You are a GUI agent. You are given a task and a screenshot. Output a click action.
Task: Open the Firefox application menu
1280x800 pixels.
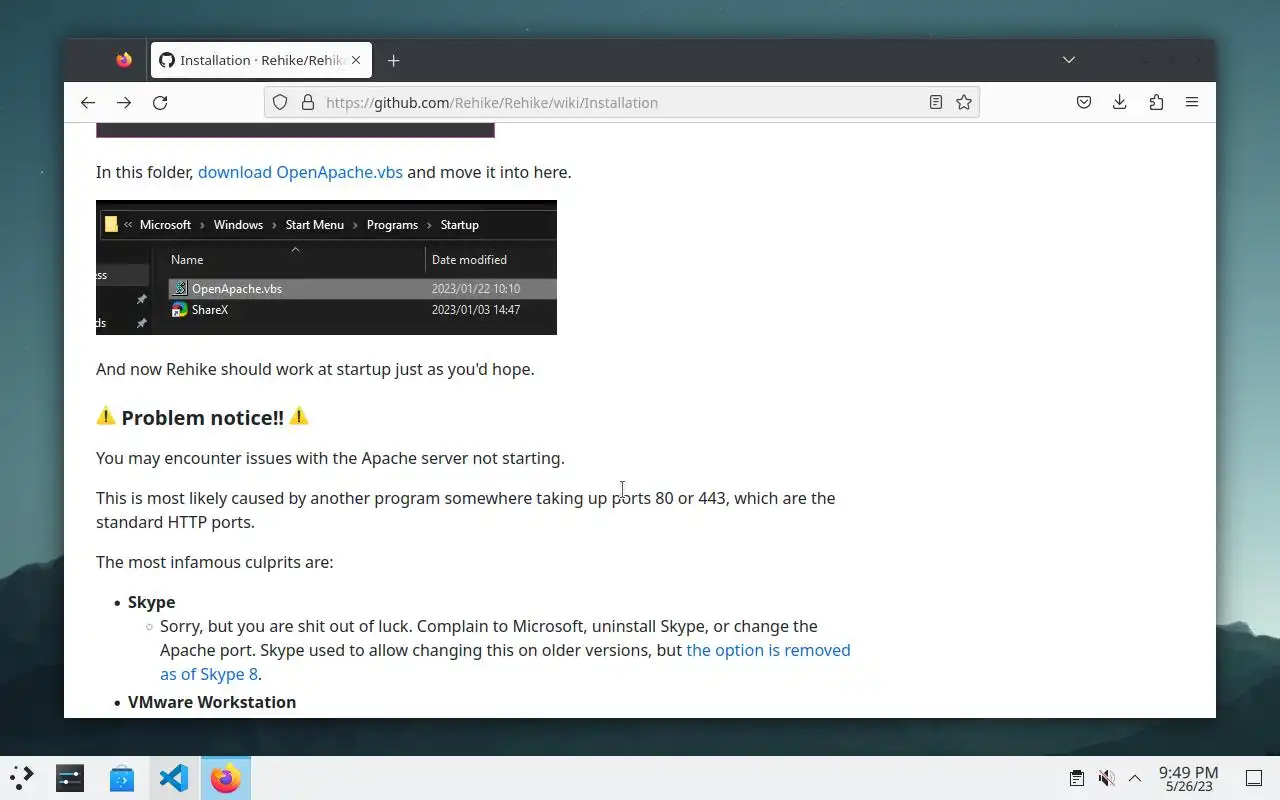[x=1192, y=102]
